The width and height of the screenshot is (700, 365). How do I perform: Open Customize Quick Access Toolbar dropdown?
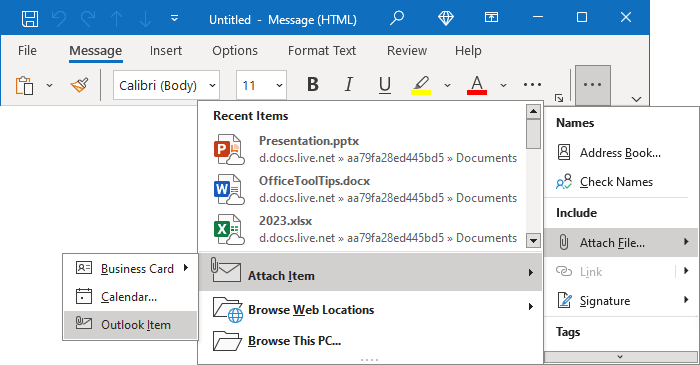pos(175,18)
